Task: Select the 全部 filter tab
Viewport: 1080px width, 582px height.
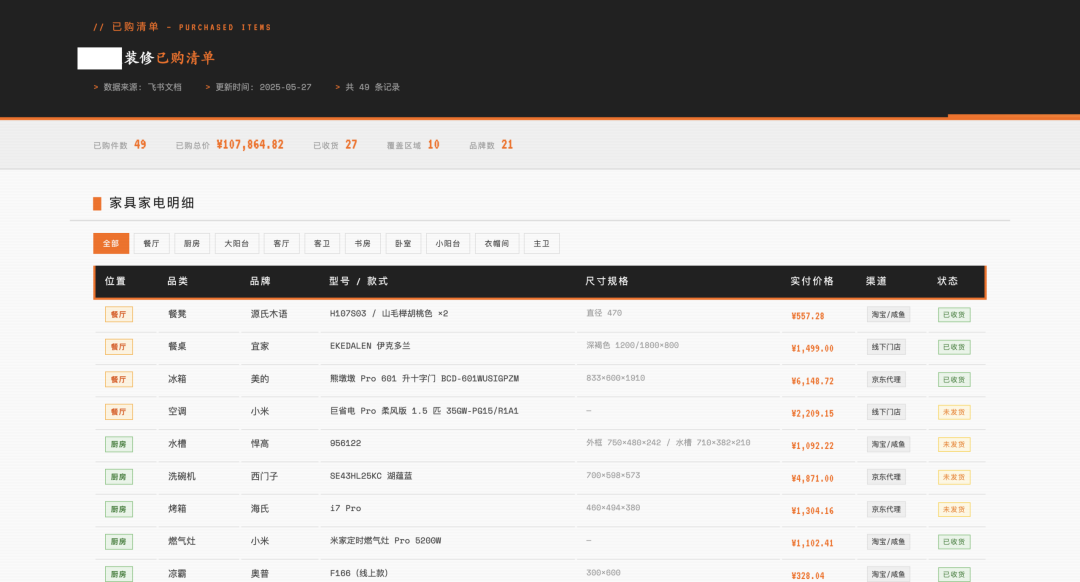Action: pyautogui.click(x=111, y=244)
